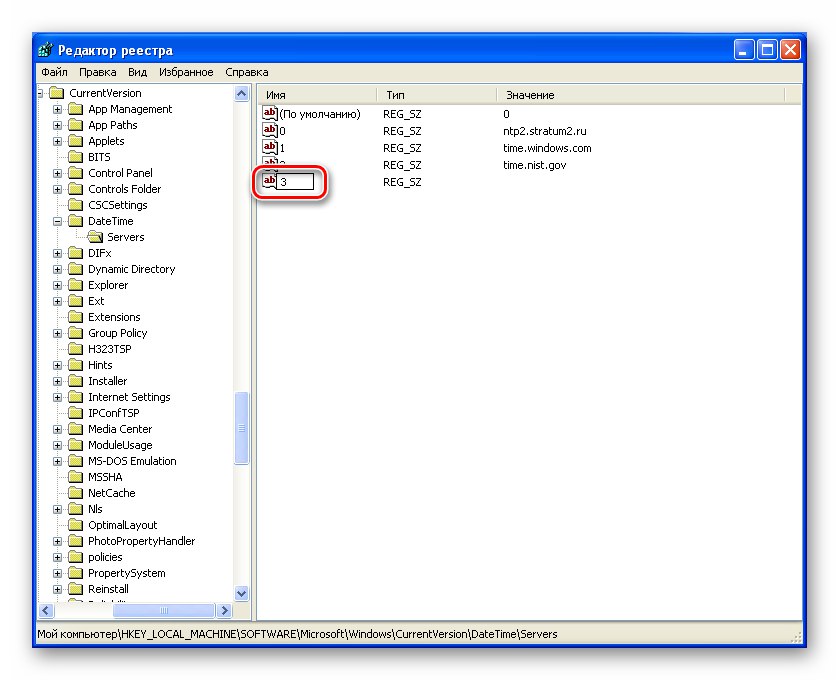The width and height of the screenshot is (839, 680).
Task: Click the tree horizontal scrollbar thumb
Action: 164,610
